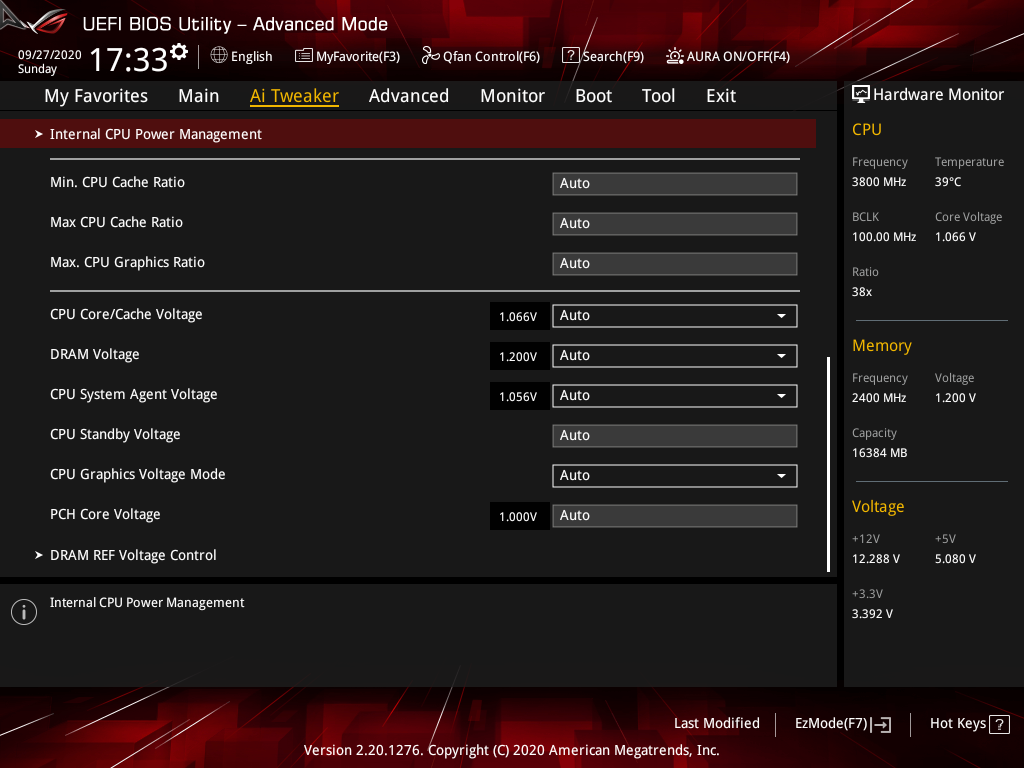This screenshot has width=1024, height=768.
Task: Click CPU Standby Voltage label
Action: 115,434
